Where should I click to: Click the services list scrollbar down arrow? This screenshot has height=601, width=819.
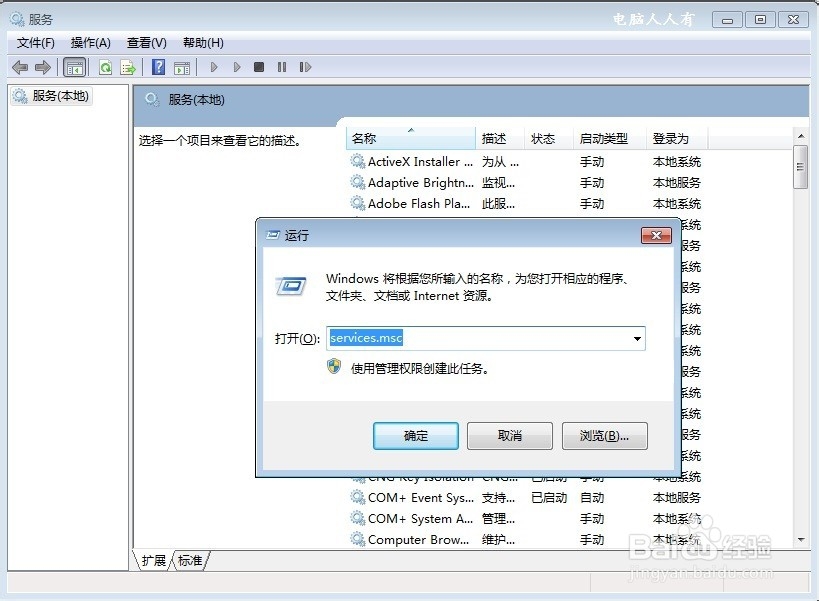tap(801, 540)
